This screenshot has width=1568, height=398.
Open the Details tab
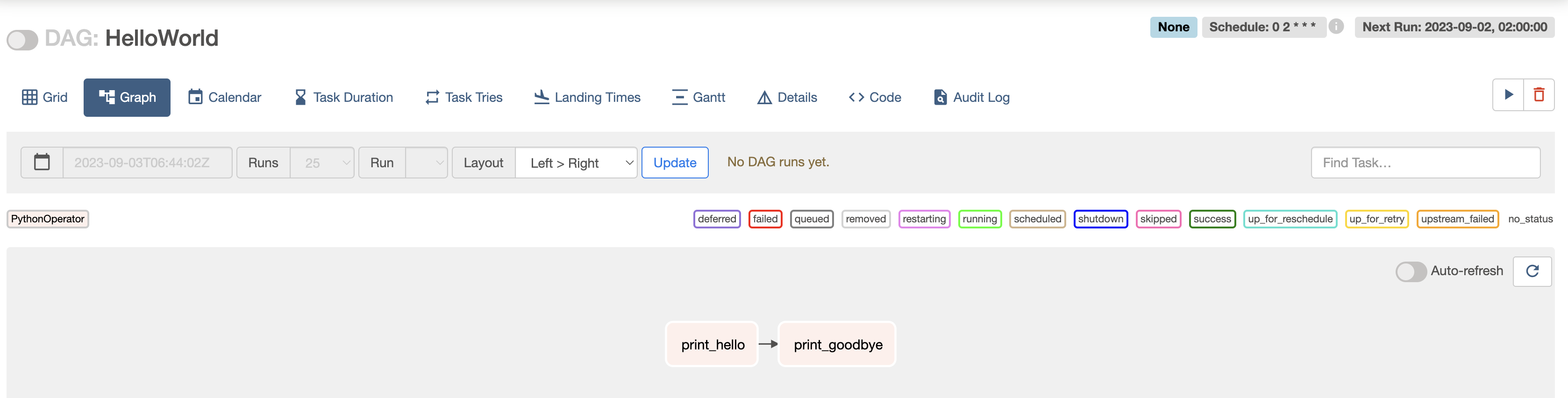point(787,97)
